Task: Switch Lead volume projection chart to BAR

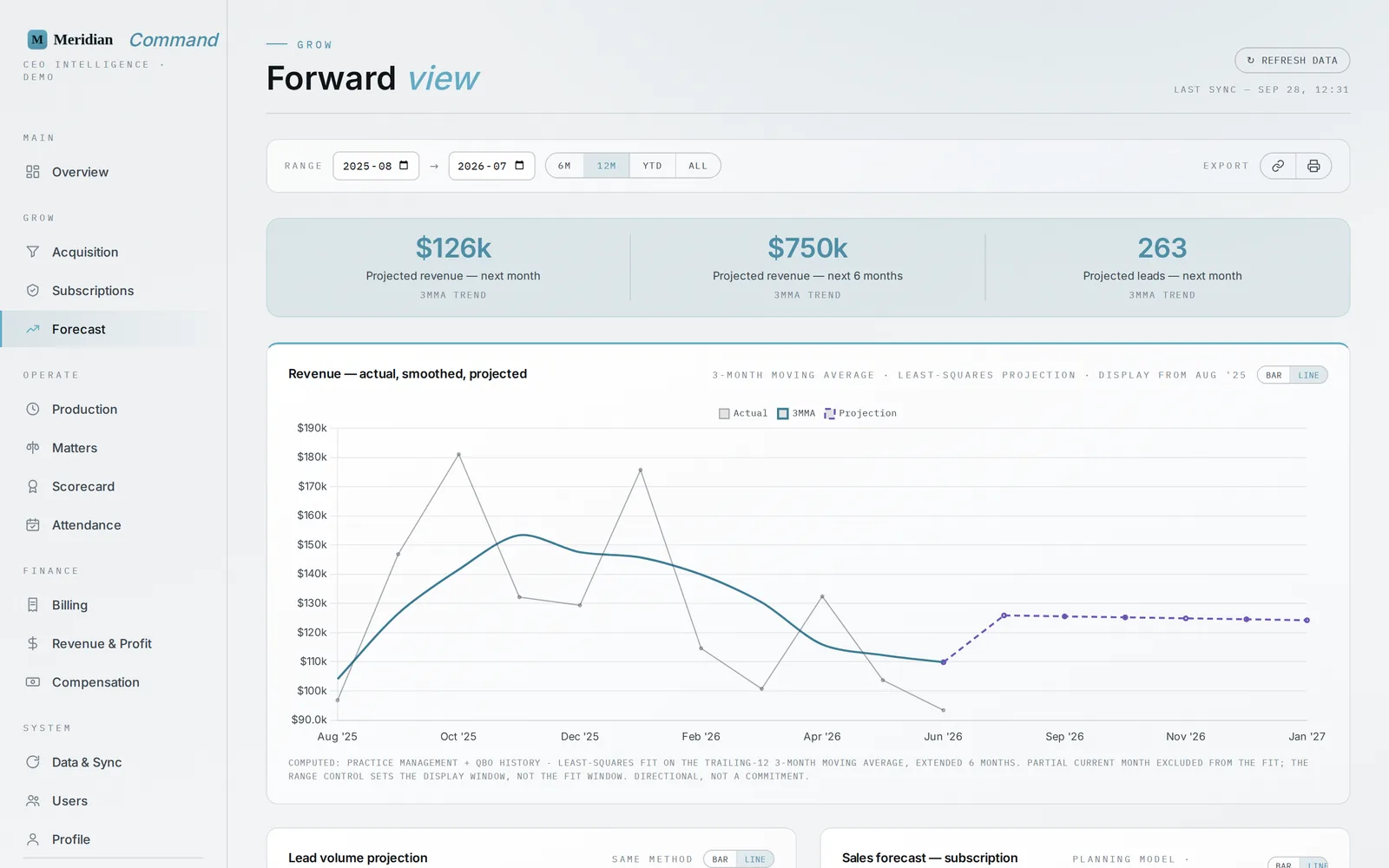Action: coord(721,859)
